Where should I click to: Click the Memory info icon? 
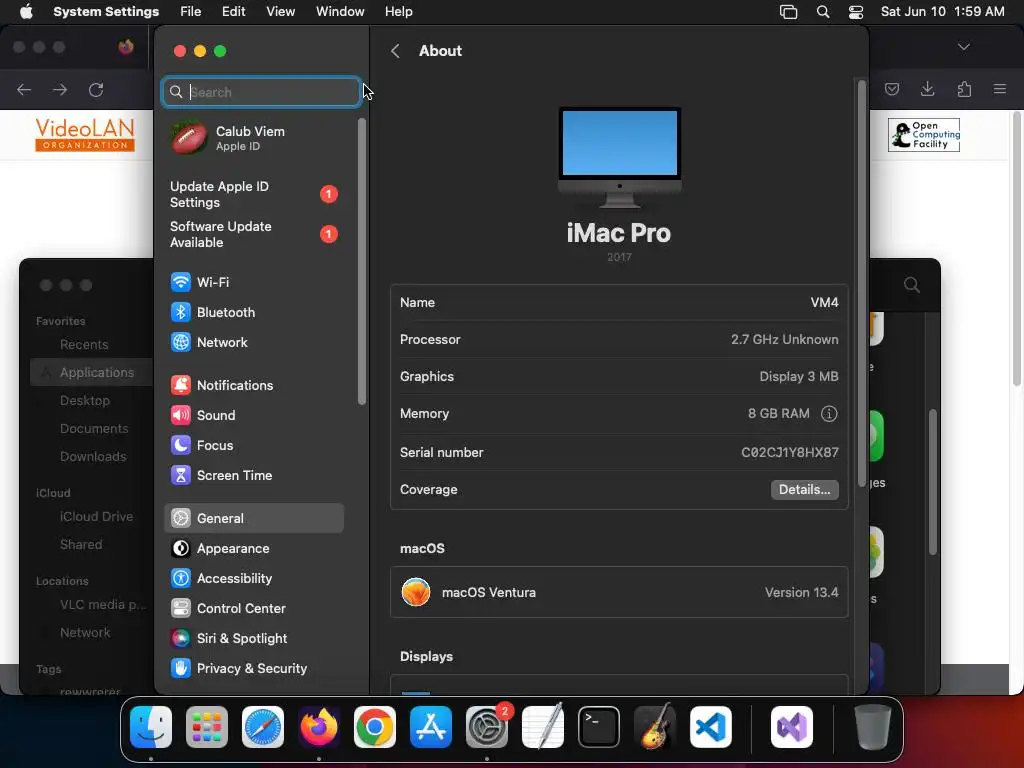click(829, 413)
